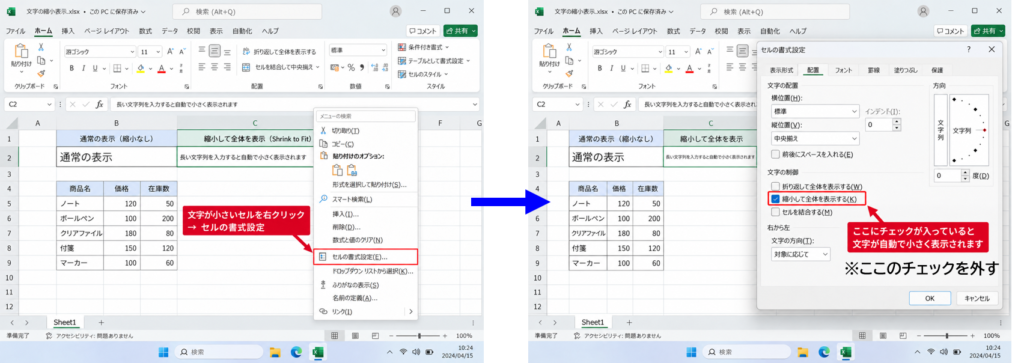1024x363 pixels.
Task: Open font size dropdown in left window
Action: point(159,52)
